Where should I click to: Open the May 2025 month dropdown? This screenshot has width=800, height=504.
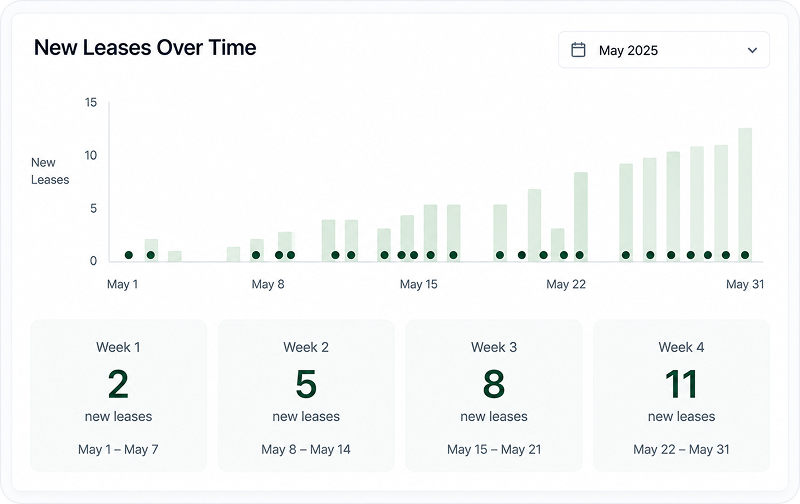click(664, 50)
